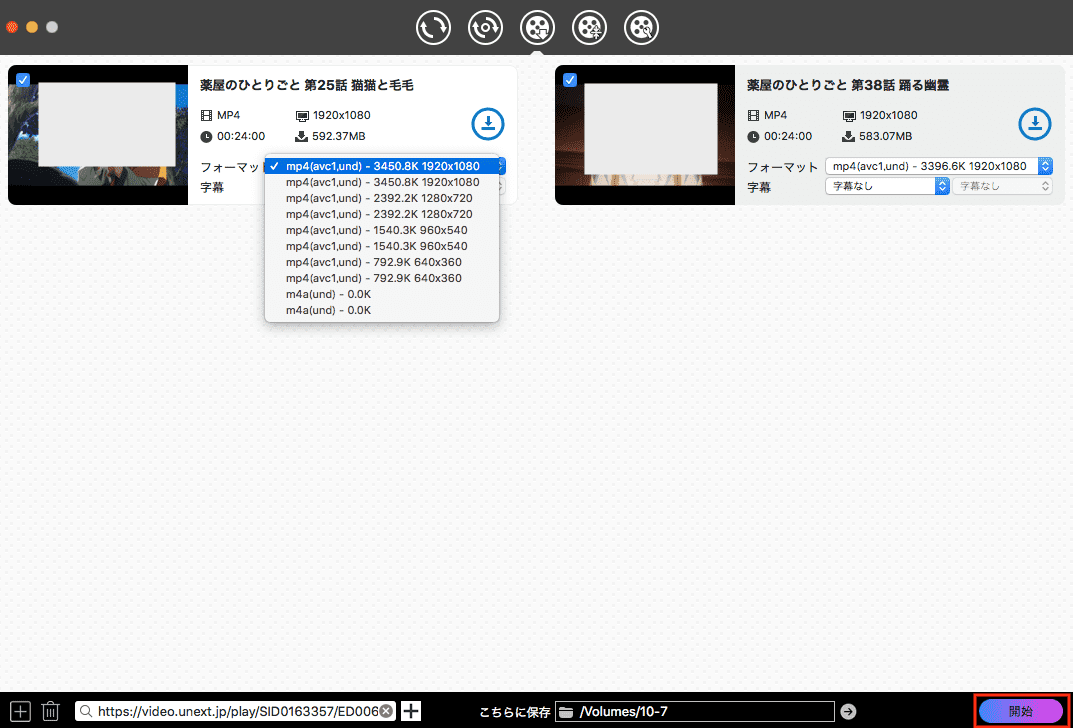The width and height of the screenshot is (1073, 728).
Task: Open the video converter tab icon
Action: (x=433, y=27)
